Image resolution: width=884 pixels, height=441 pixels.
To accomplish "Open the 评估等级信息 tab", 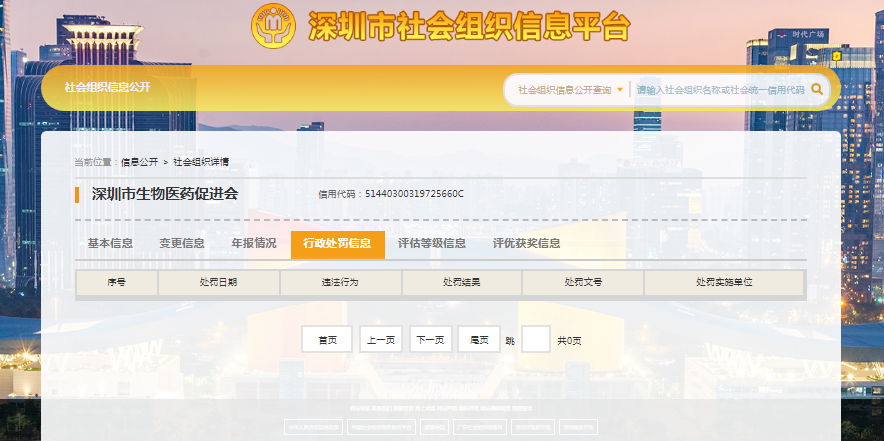I will point(432,243).
